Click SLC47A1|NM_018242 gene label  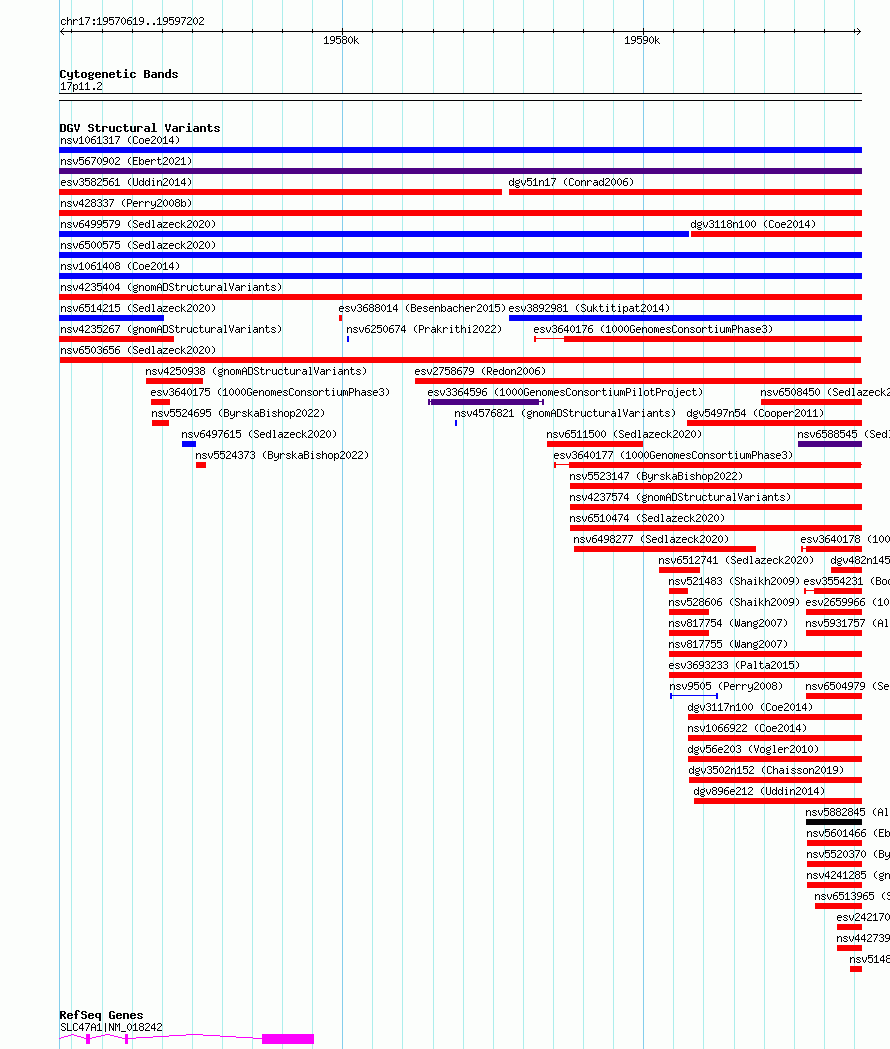tap(111, 1028)
